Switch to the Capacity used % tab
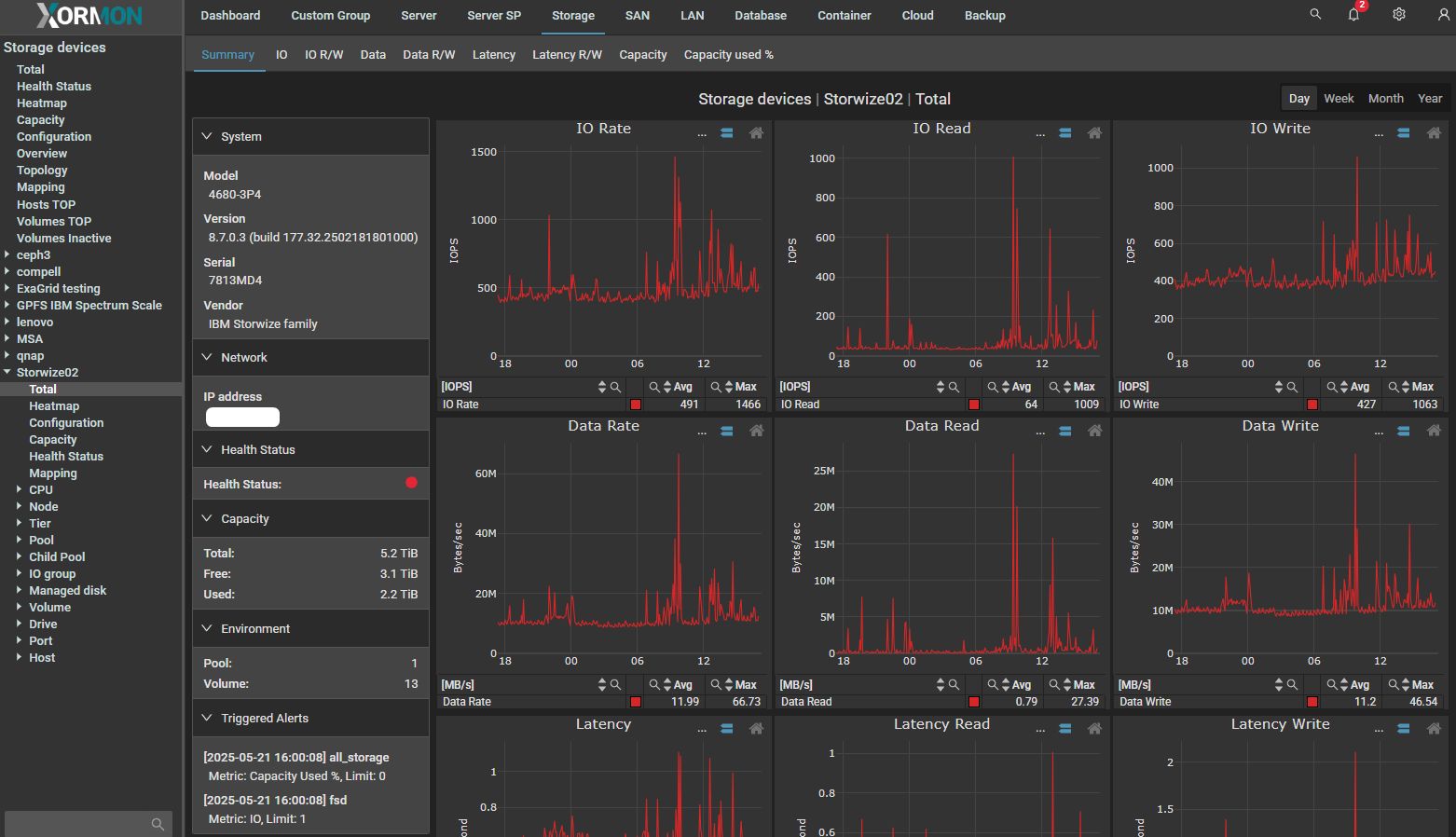The height and width of the screenshot is (837, 1456). click(x=729, y=55)
